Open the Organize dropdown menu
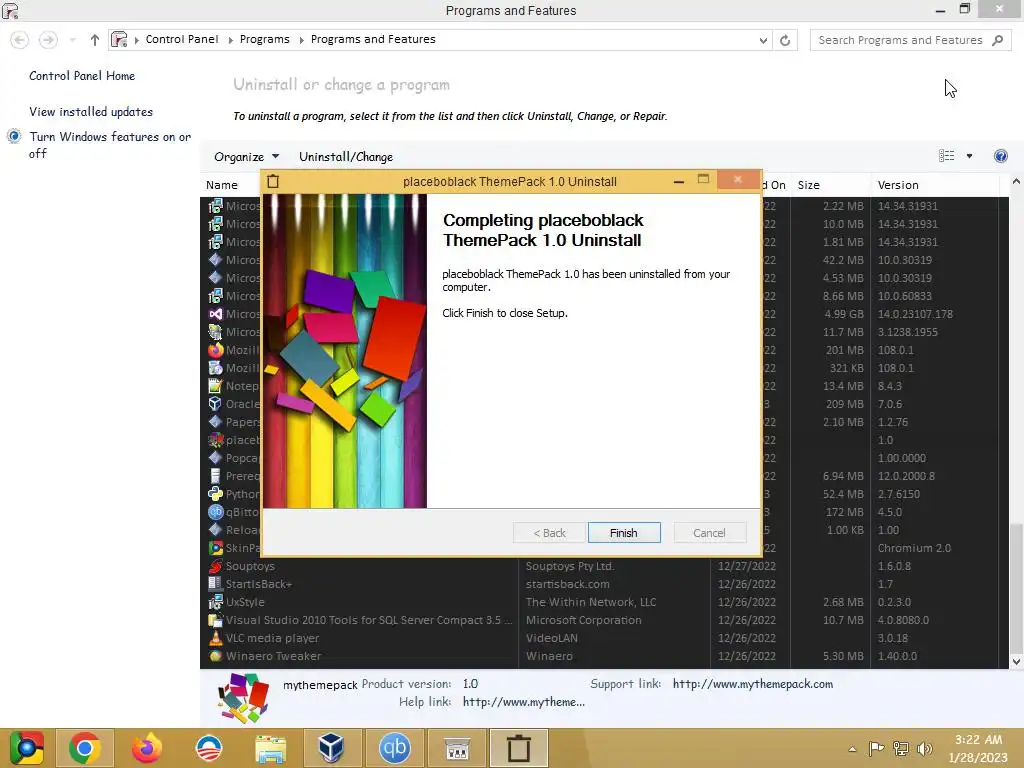 click(x=246, y=157)
